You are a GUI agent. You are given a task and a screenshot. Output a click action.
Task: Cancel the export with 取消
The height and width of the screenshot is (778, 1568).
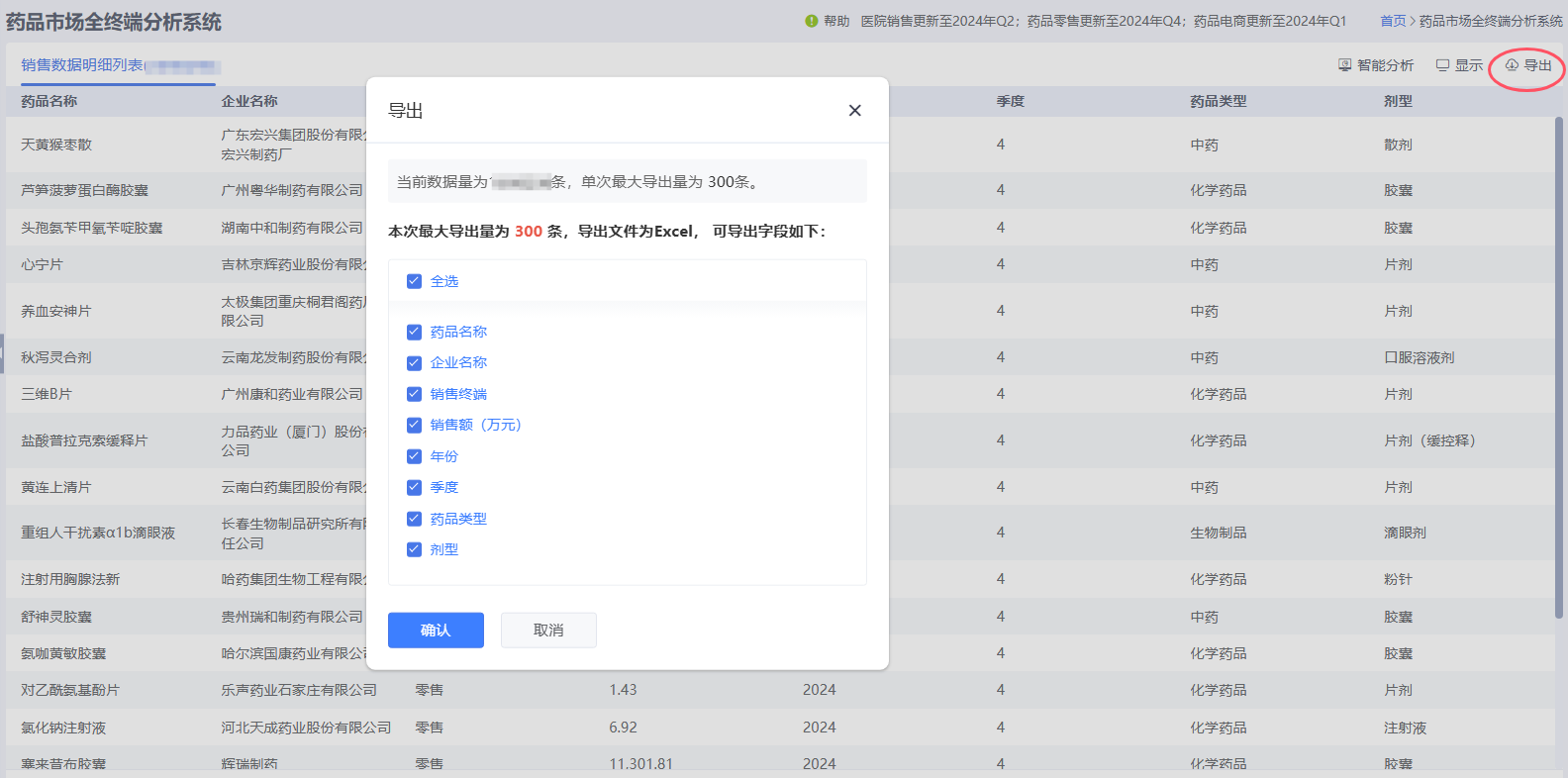tap(548, 631)
